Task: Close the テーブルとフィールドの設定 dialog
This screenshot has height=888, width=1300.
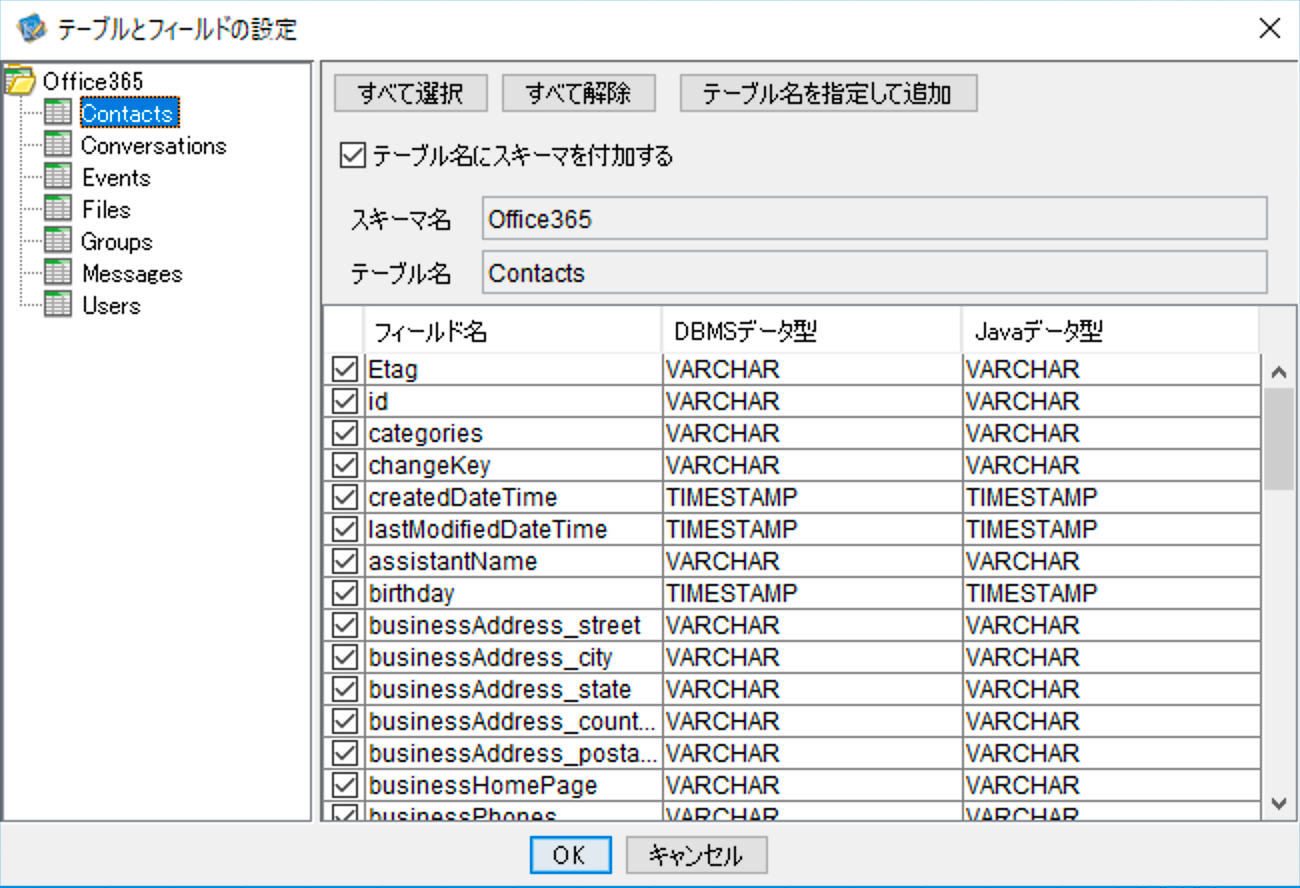Action: [x=1269, y=28]
